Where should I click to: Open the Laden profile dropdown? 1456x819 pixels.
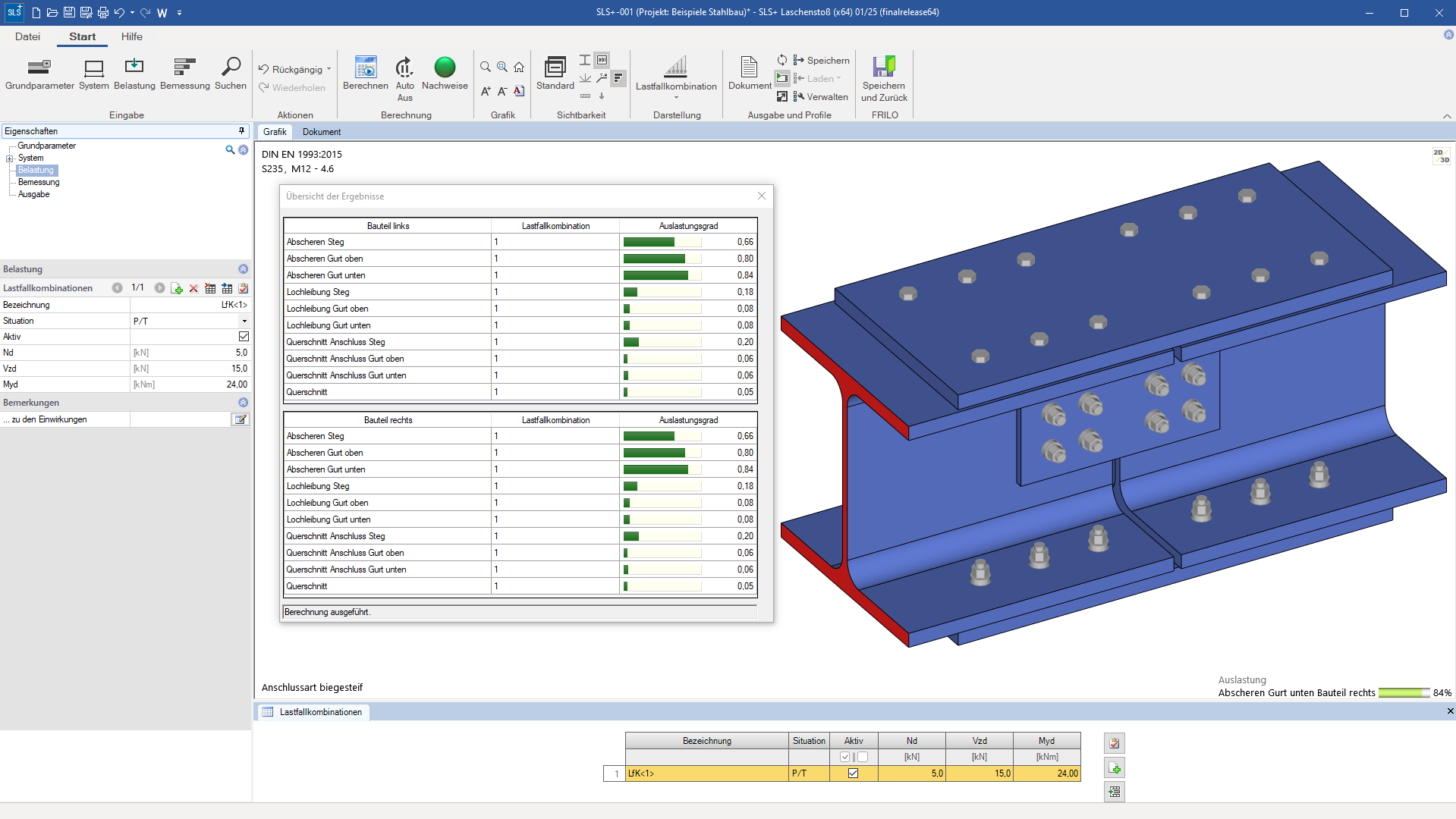point(817,78)
